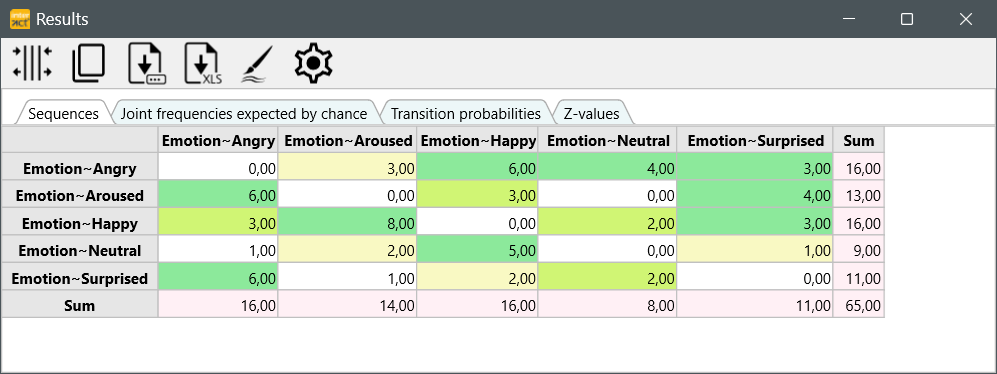Copy results with the duplicate pages icon

[88, 64]
